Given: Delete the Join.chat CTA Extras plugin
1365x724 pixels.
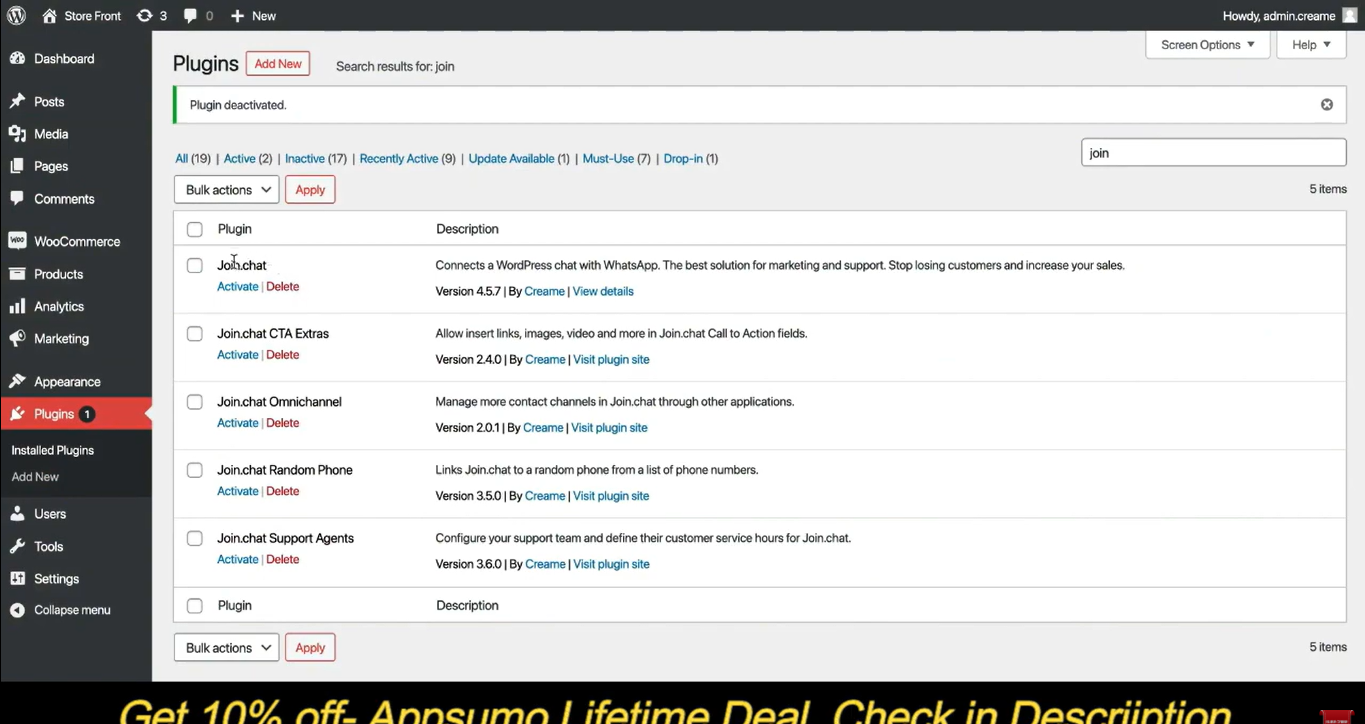Looking at the screenshot, I should (x=283, y=355).
